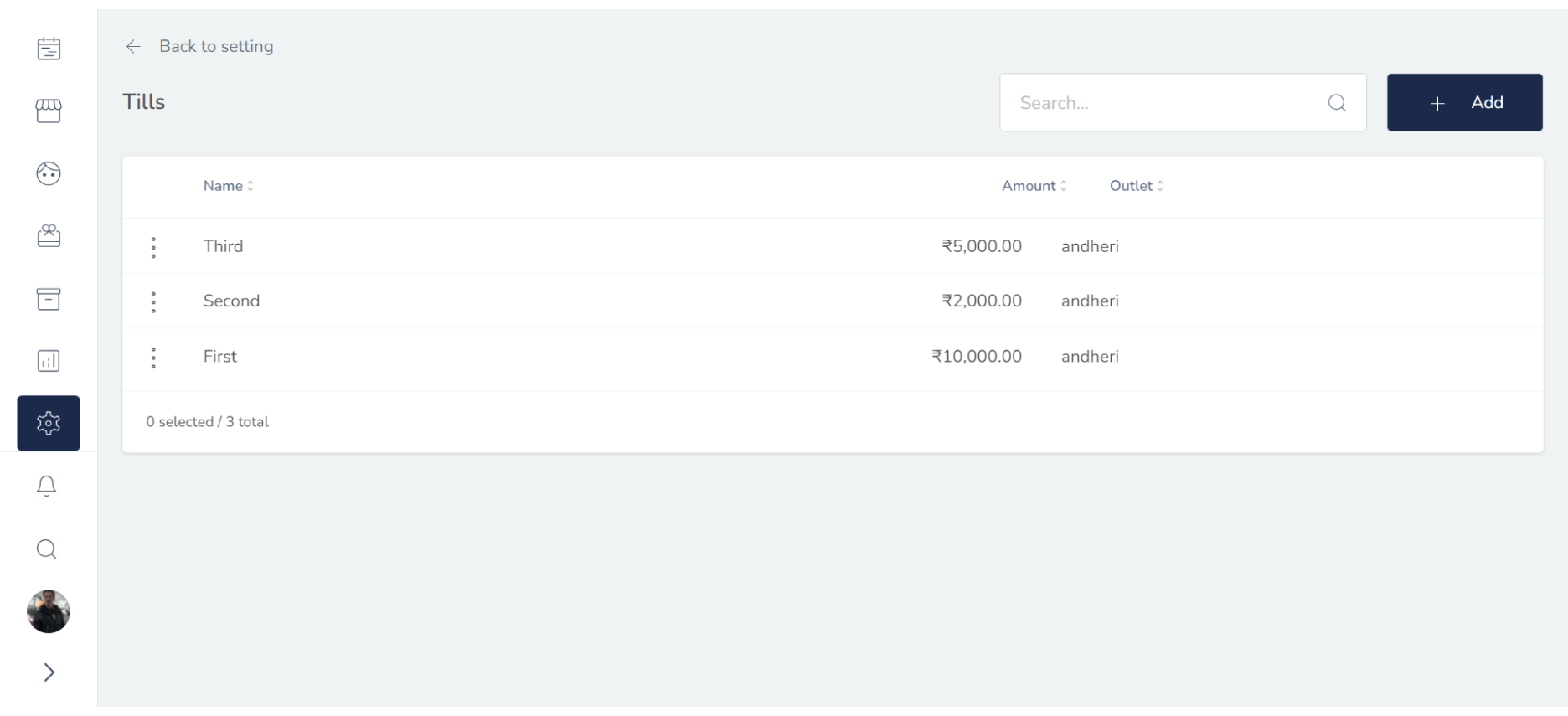The height and width of the screenshot is (716, 1568).
Task: Open the orders list icon in sidebar
Action: pyautogui.click(x=49, y=49)
